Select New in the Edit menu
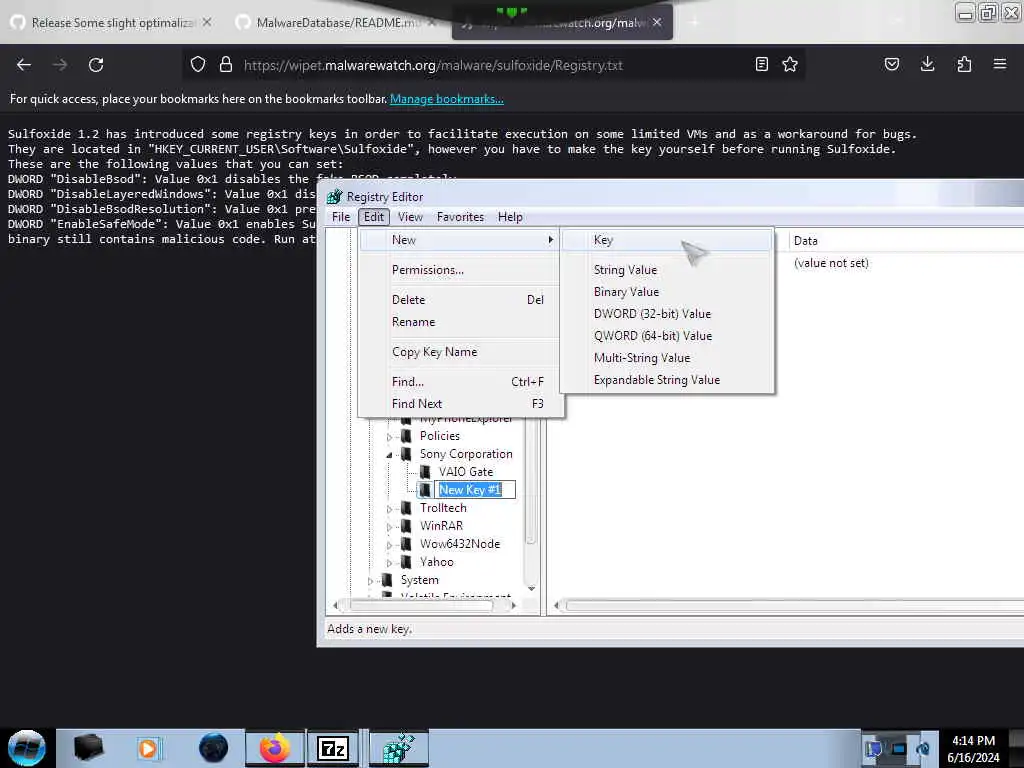Image resolution: width=1024 pixels, height=768 pixels. tap(460, 240)
